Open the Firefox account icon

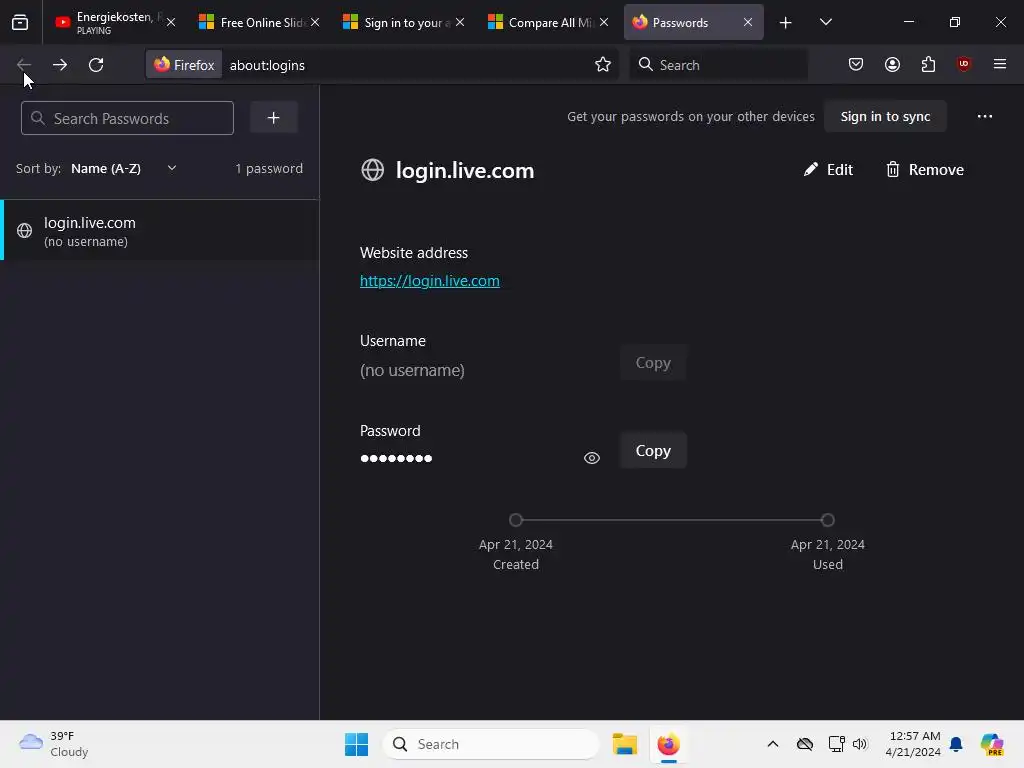(x=892, y=64)
